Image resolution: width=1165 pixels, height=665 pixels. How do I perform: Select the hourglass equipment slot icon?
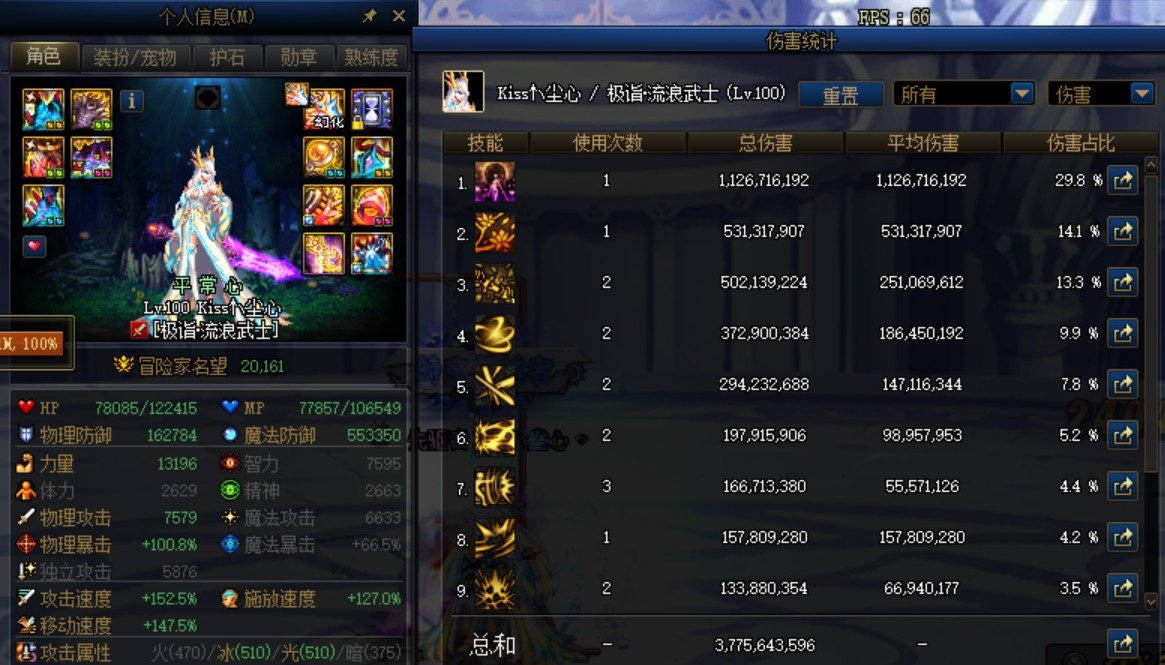pos(371,109)
